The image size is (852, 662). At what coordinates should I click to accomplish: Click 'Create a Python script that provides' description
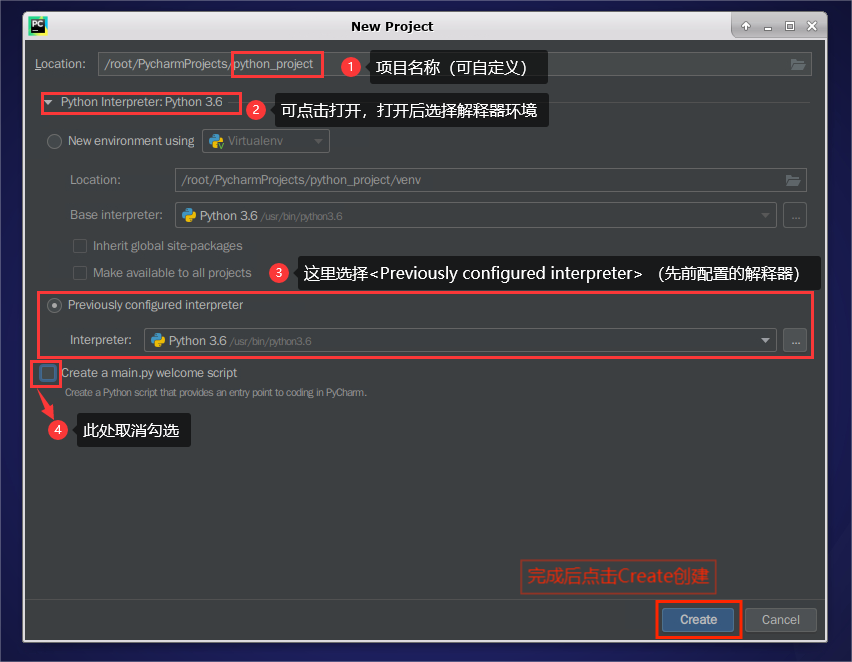pyautogui.click(x=216, y=392)
